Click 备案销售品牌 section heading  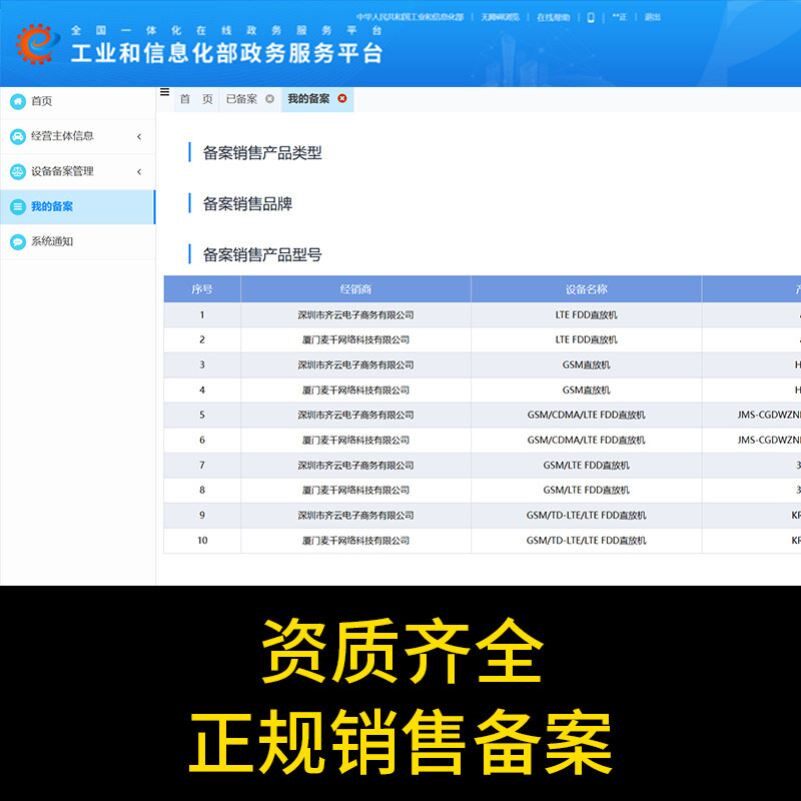click(x=247, y=204)
